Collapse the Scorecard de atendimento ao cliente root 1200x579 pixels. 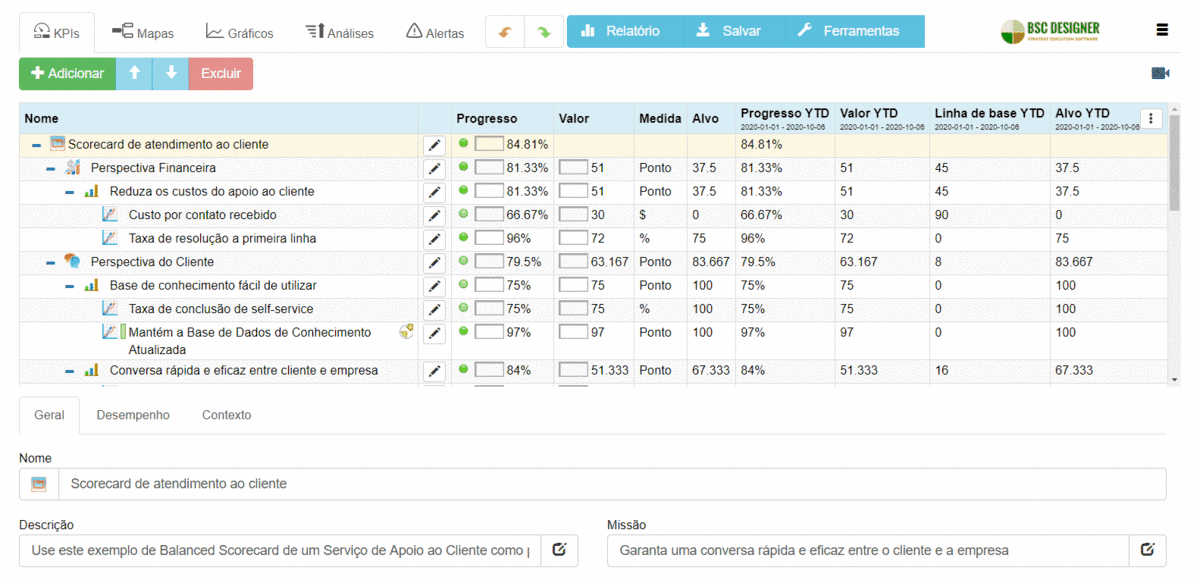35,143
